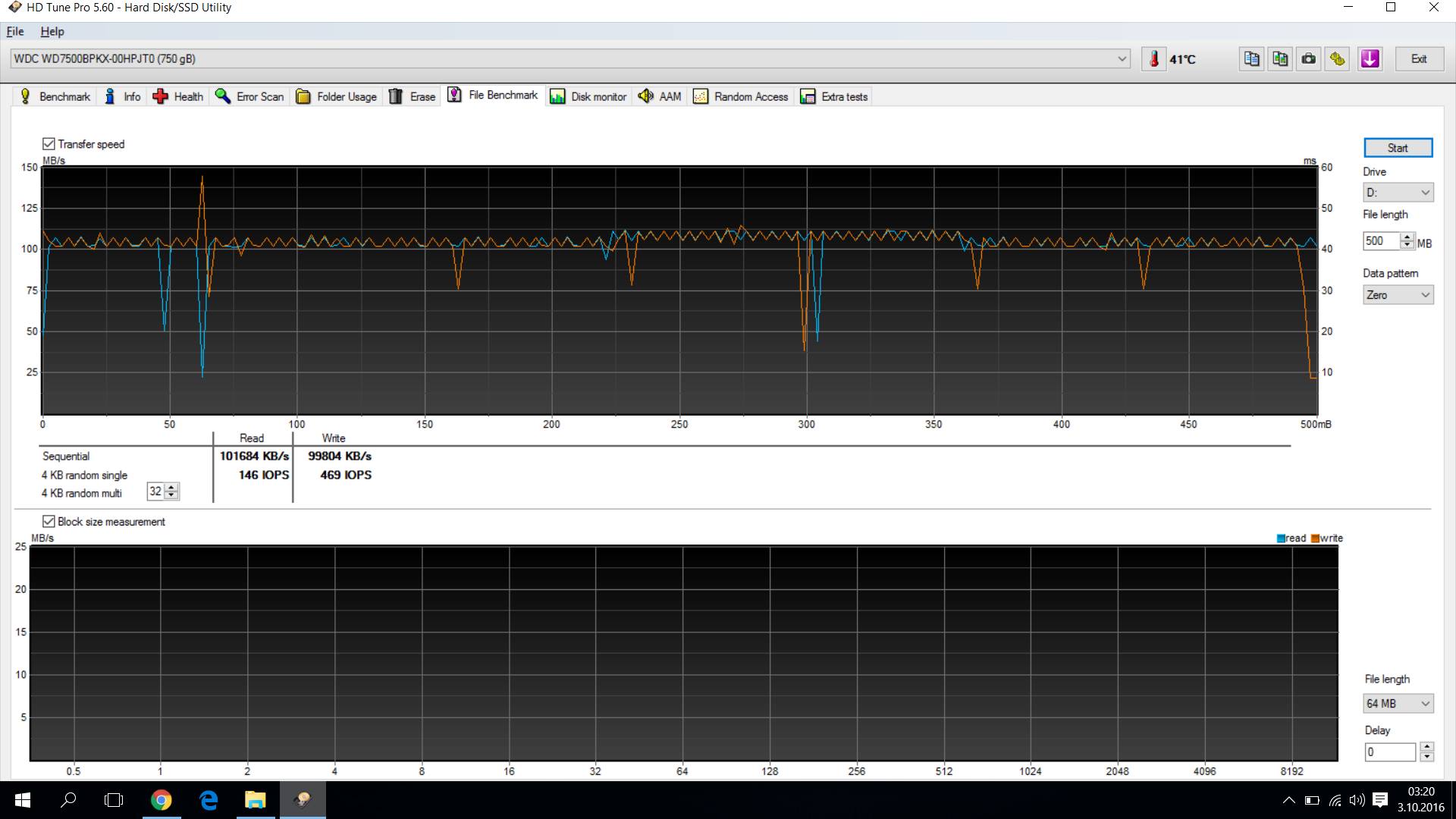Click the Exit button
This screenshot has width=1456, height=819.
click(1419, 58)
